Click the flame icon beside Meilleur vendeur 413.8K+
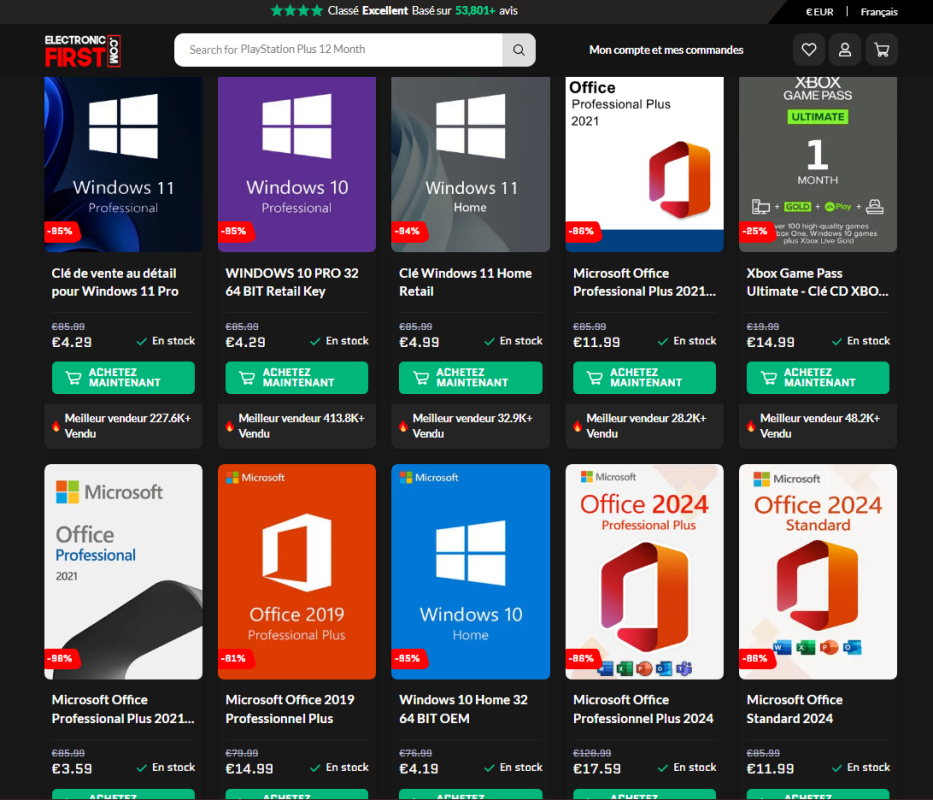 [x=230, y=426]
